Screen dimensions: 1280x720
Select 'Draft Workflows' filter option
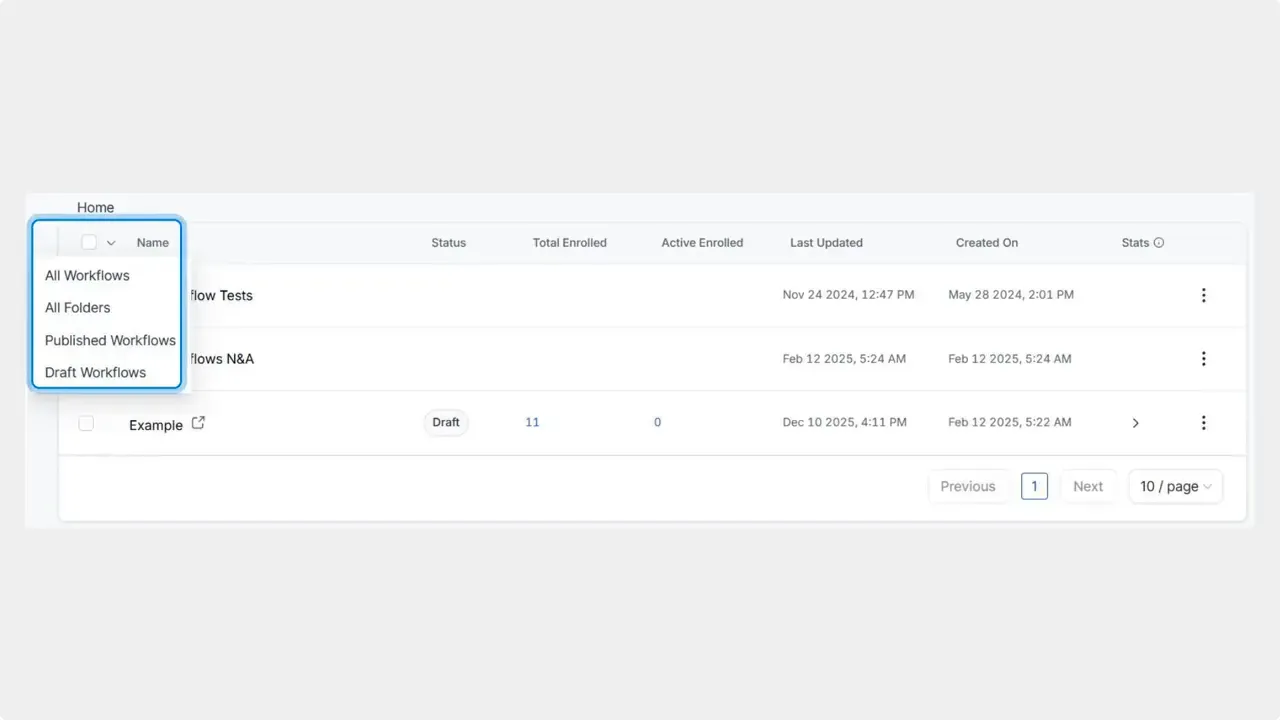[x=95, y=372]
